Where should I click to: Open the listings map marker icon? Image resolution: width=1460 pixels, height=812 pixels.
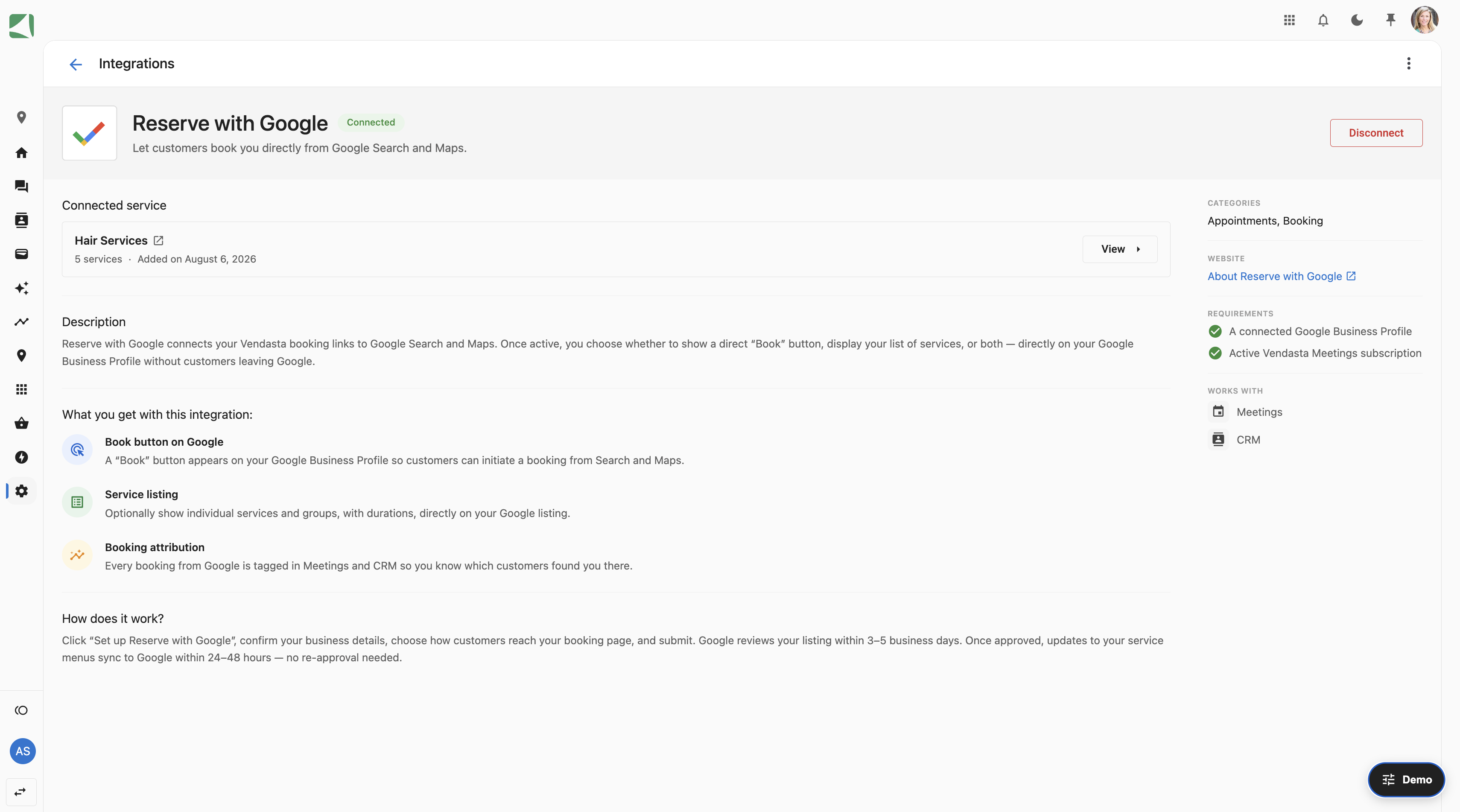[21, 355]
